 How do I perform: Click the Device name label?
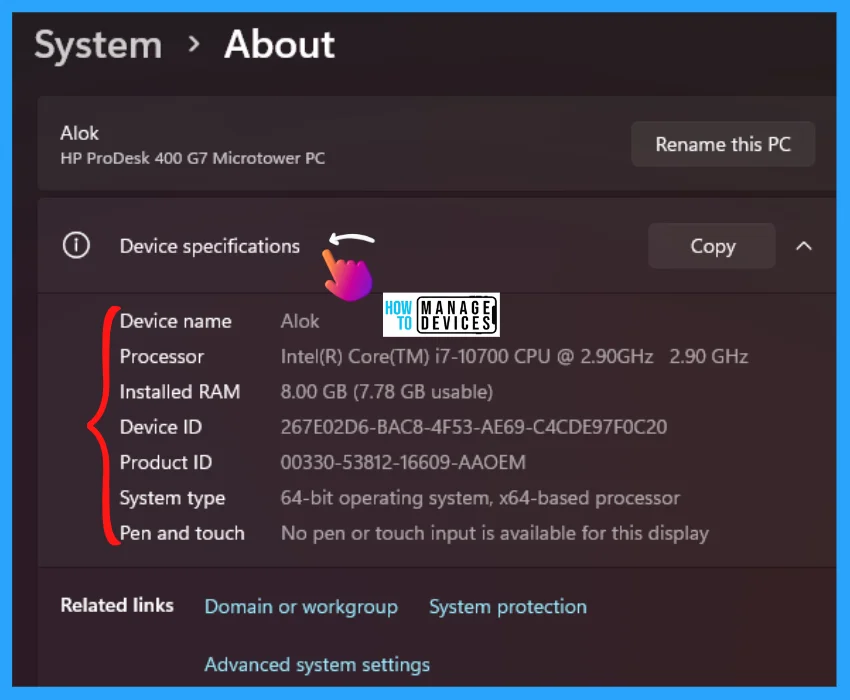click(x=176, y=321)
